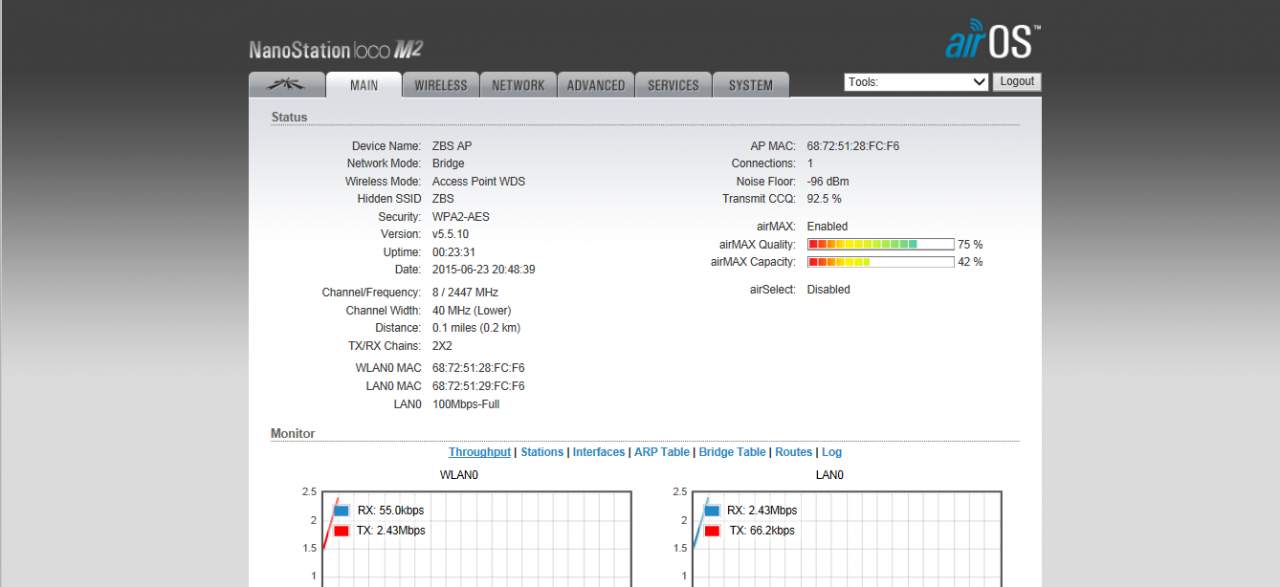Click the Distance value 0.1 miles (0.2 km)
1280x587 pixels.
(476, 328)
